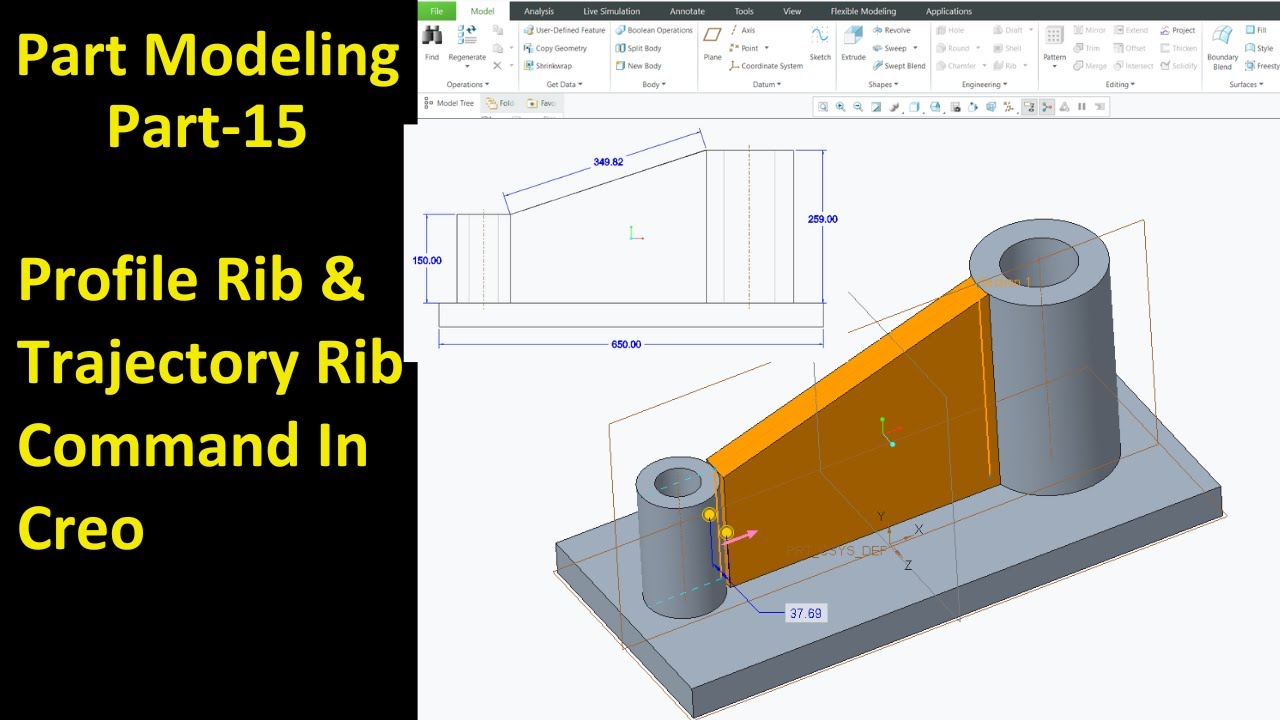The image size is (1280, 720).
Task: Open User-Defined Feature
Action: 564,30
